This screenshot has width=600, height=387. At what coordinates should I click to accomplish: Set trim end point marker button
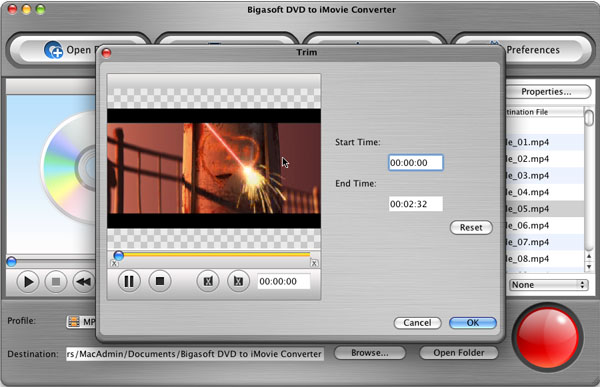pyautogui.click(x=238, y=281)
